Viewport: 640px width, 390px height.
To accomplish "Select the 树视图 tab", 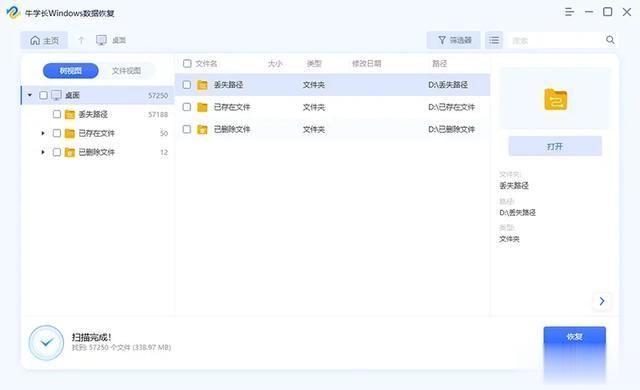I will pyautogui.click(x=71, y=71).
